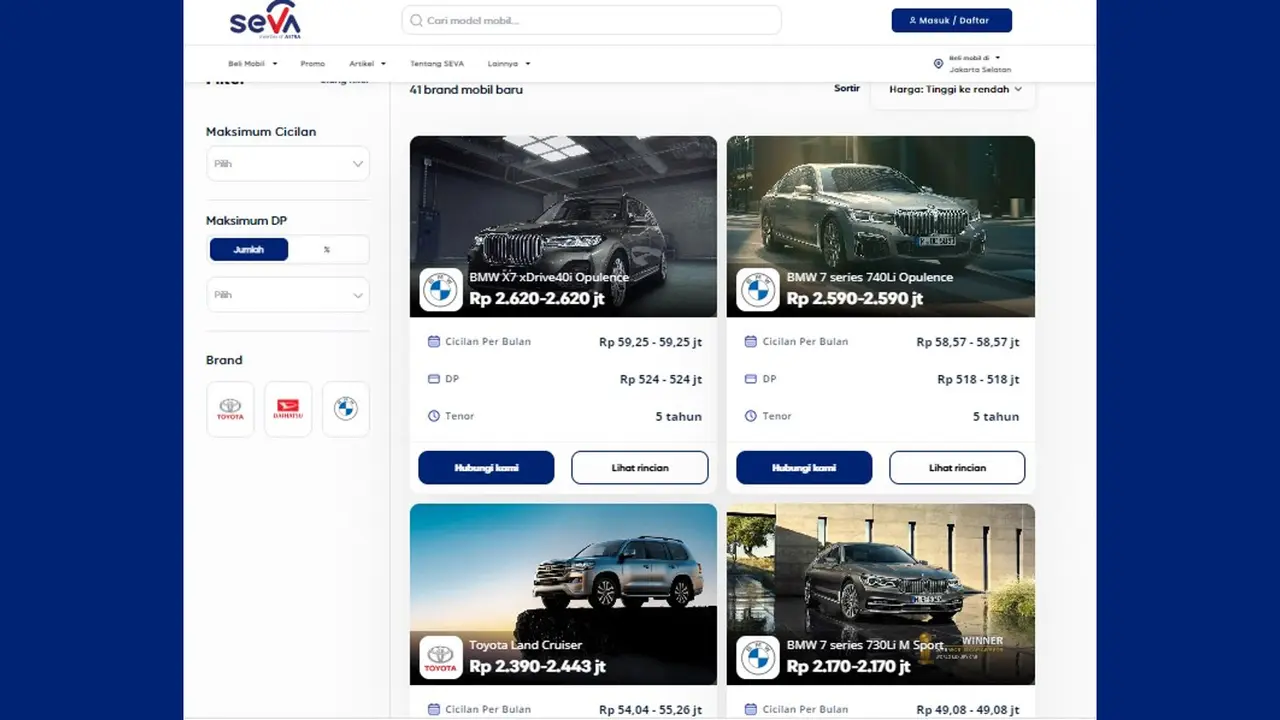1280x720 pixels.
Task: Click DP value Rp 518 - 518 jt
Action: (978, 379)
